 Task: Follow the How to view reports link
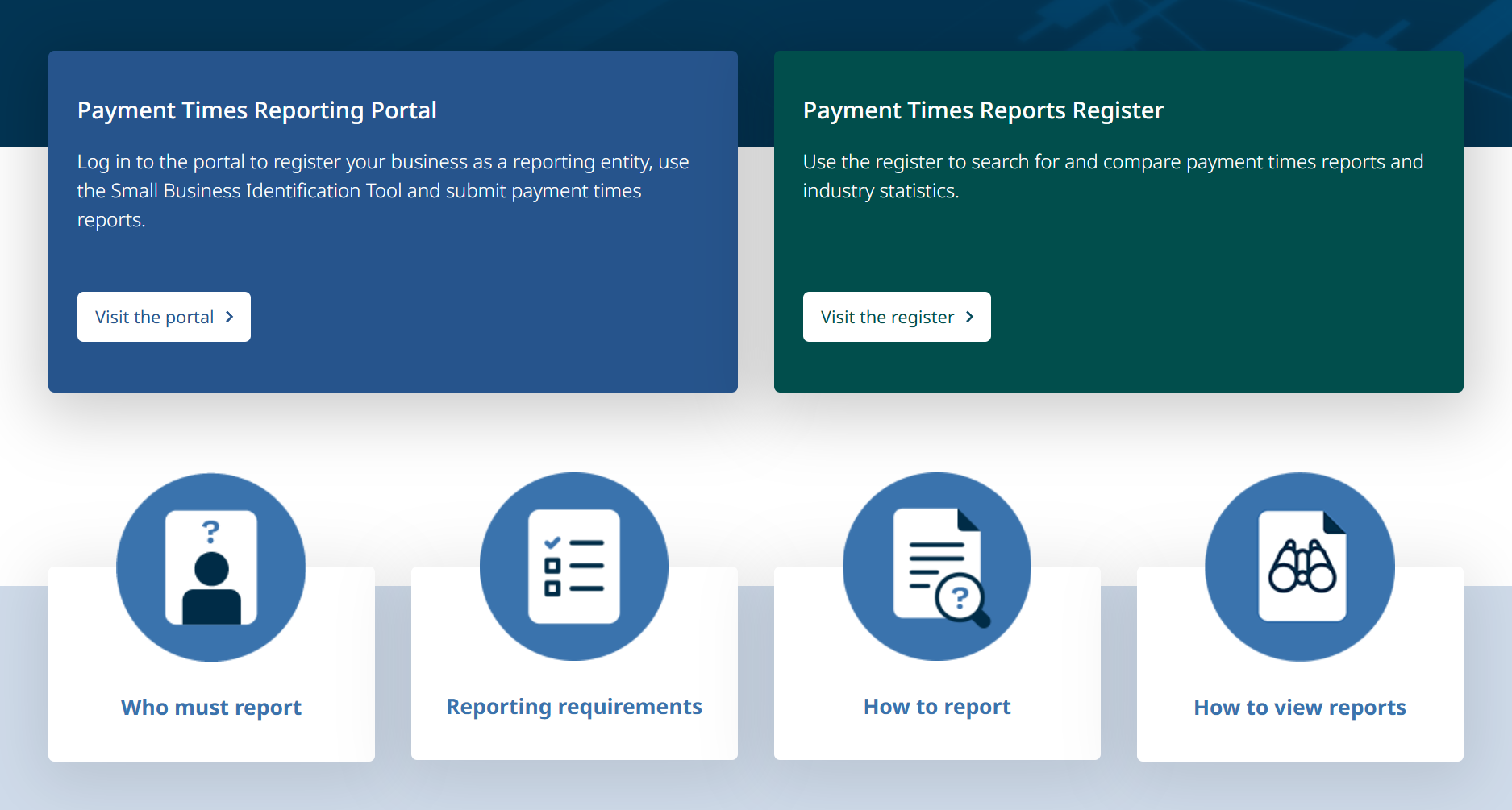[x=1299, y=707]
